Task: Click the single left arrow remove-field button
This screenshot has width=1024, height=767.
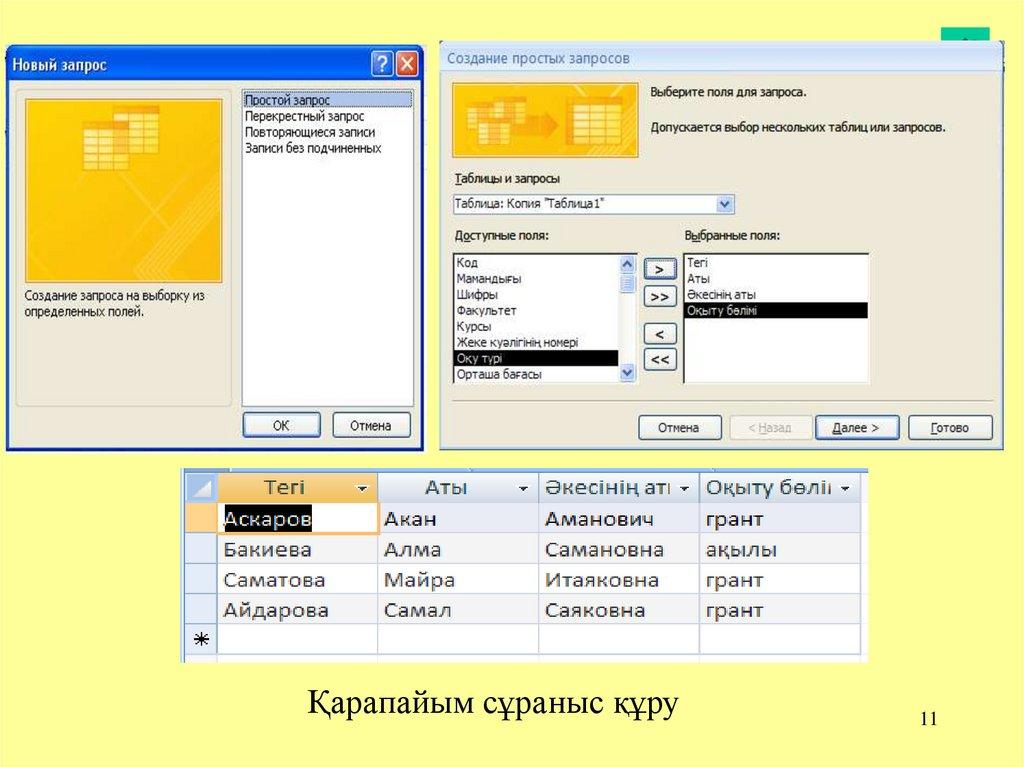Action: coord(659,334)
